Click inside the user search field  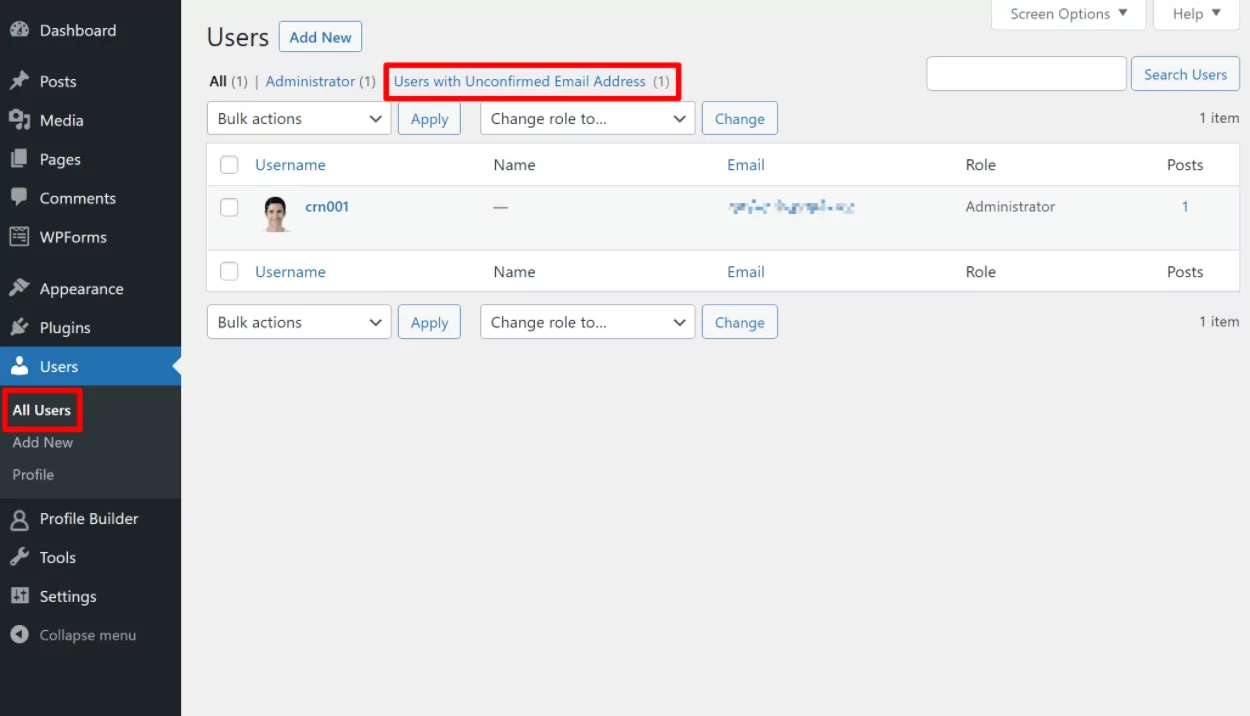[x=1026, y=74]
